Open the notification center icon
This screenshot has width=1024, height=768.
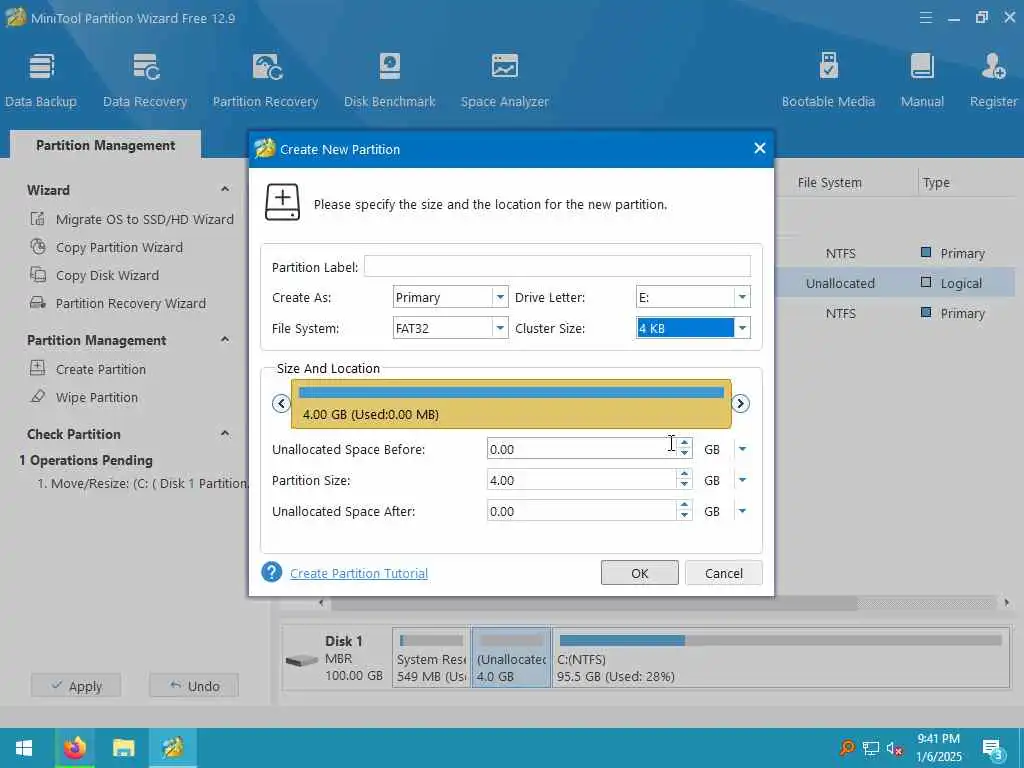[x=993, y=748]
